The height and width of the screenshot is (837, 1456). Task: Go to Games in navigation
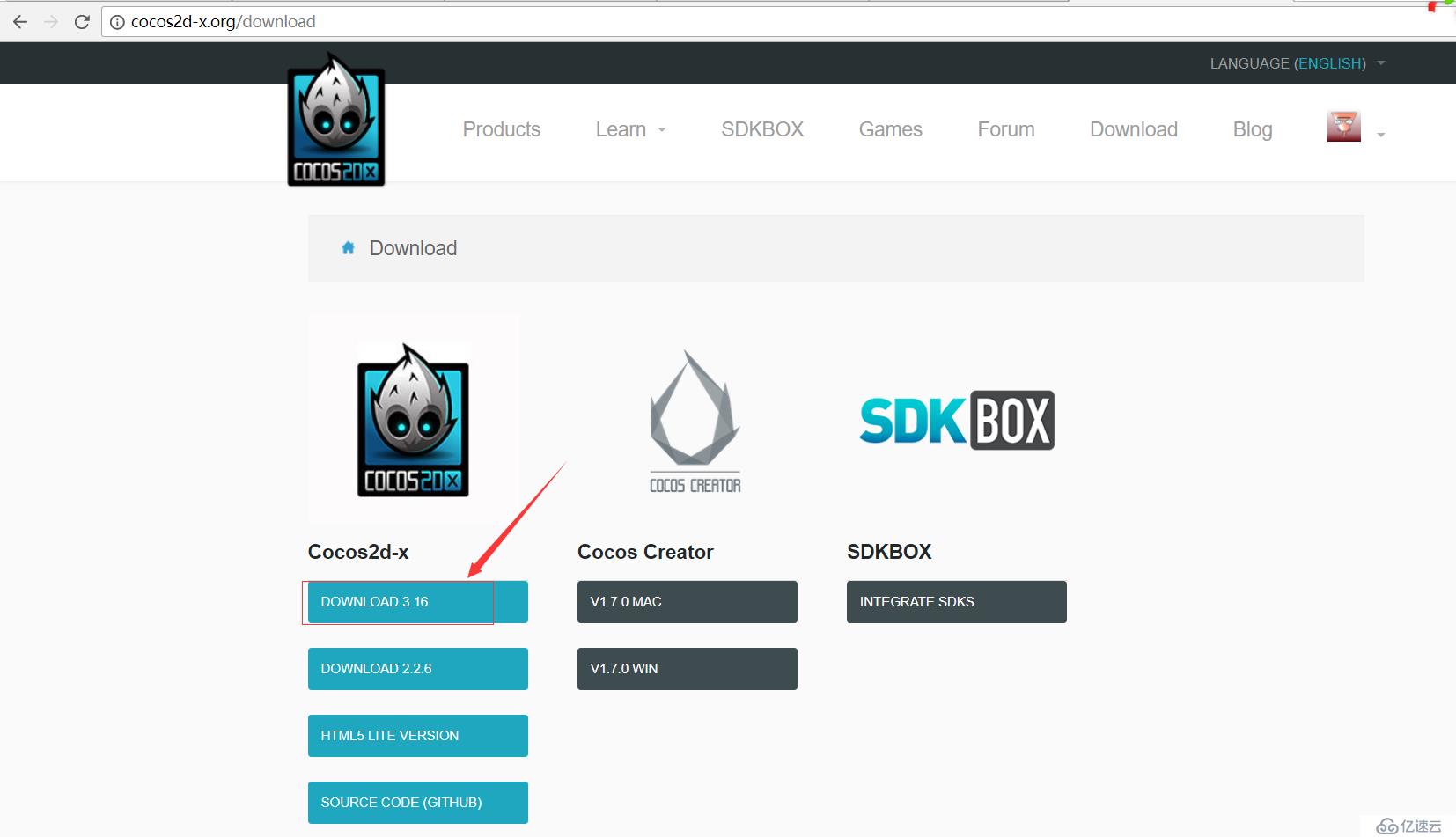pyautogui.click(x=891, y=129)
